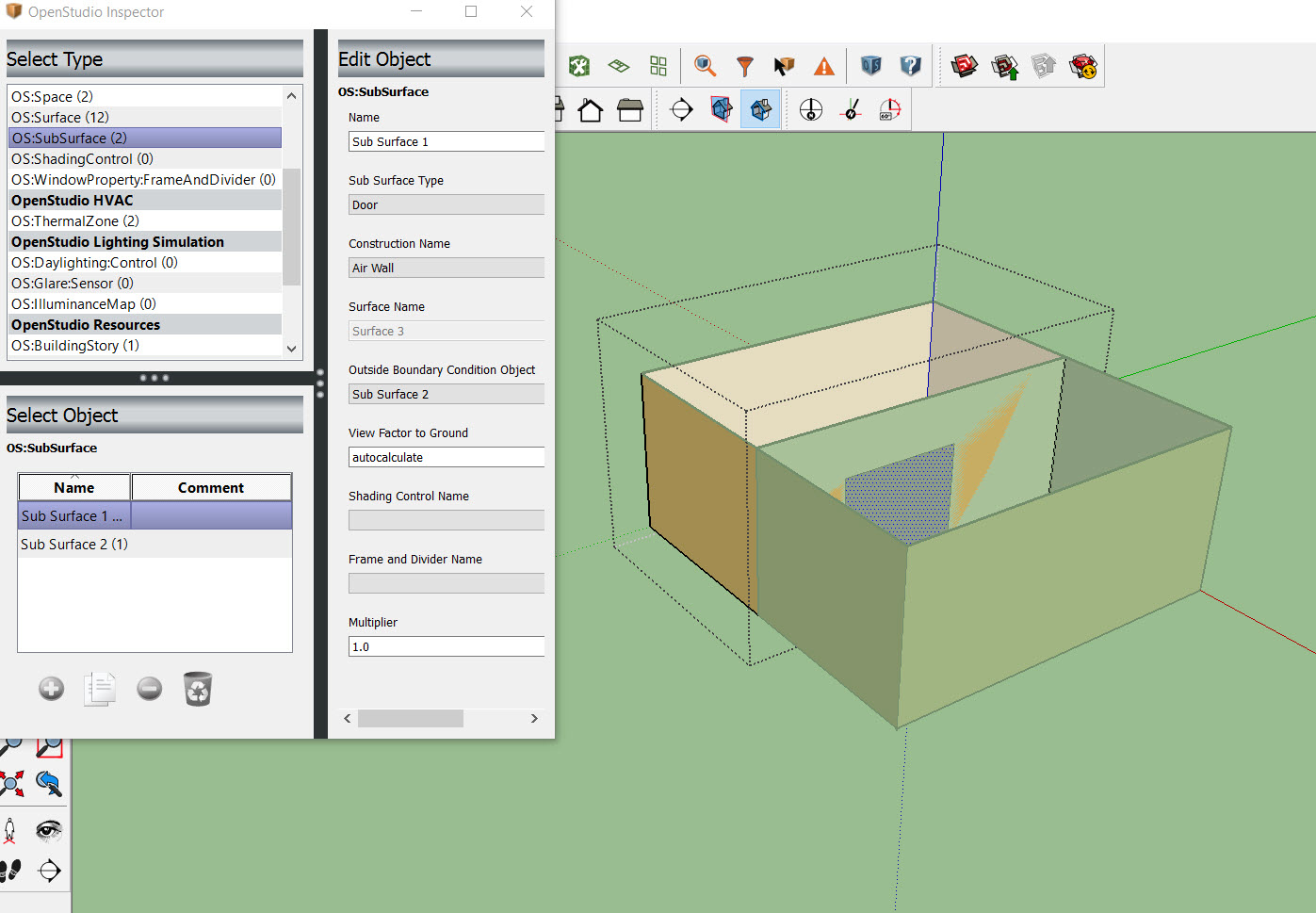The image size is (1316, 913).
Task: Select the house with gray roof view icon
Action: point(630,110)
